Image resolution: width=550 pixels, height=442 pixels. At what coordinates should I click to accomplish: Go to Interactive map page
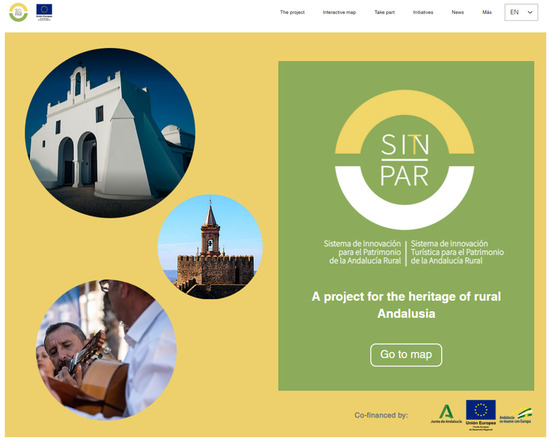tap(339, 12)
